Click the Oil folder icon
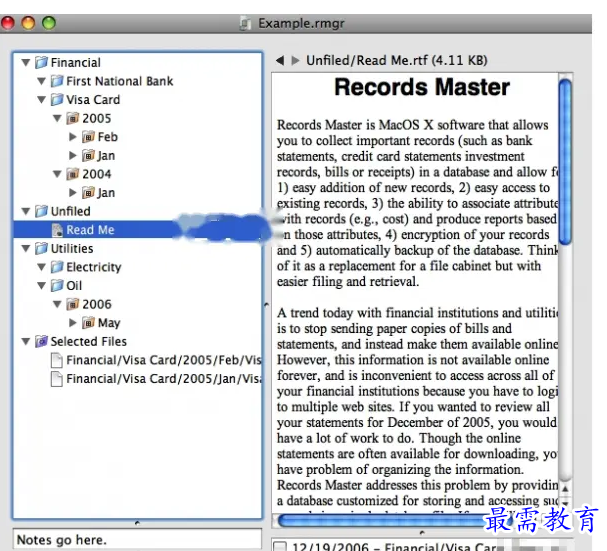The image size is (607, 551). click(57, 285)
